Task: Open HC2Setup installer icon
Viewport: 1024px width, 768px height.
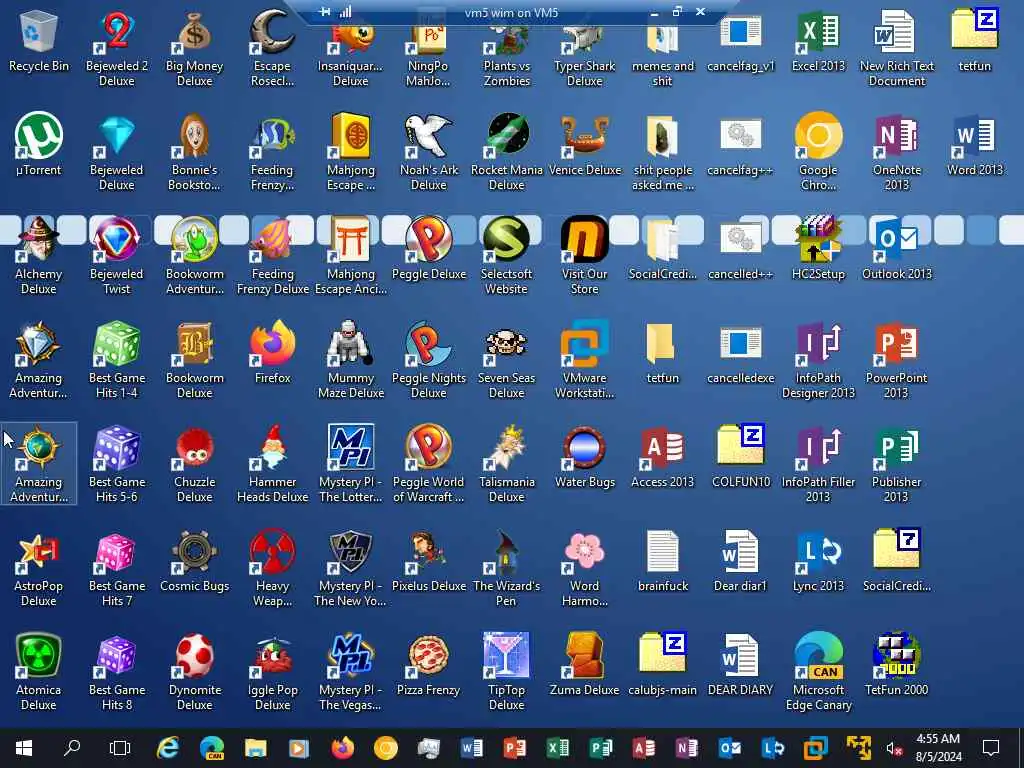Action: click(x=818, y=248)
